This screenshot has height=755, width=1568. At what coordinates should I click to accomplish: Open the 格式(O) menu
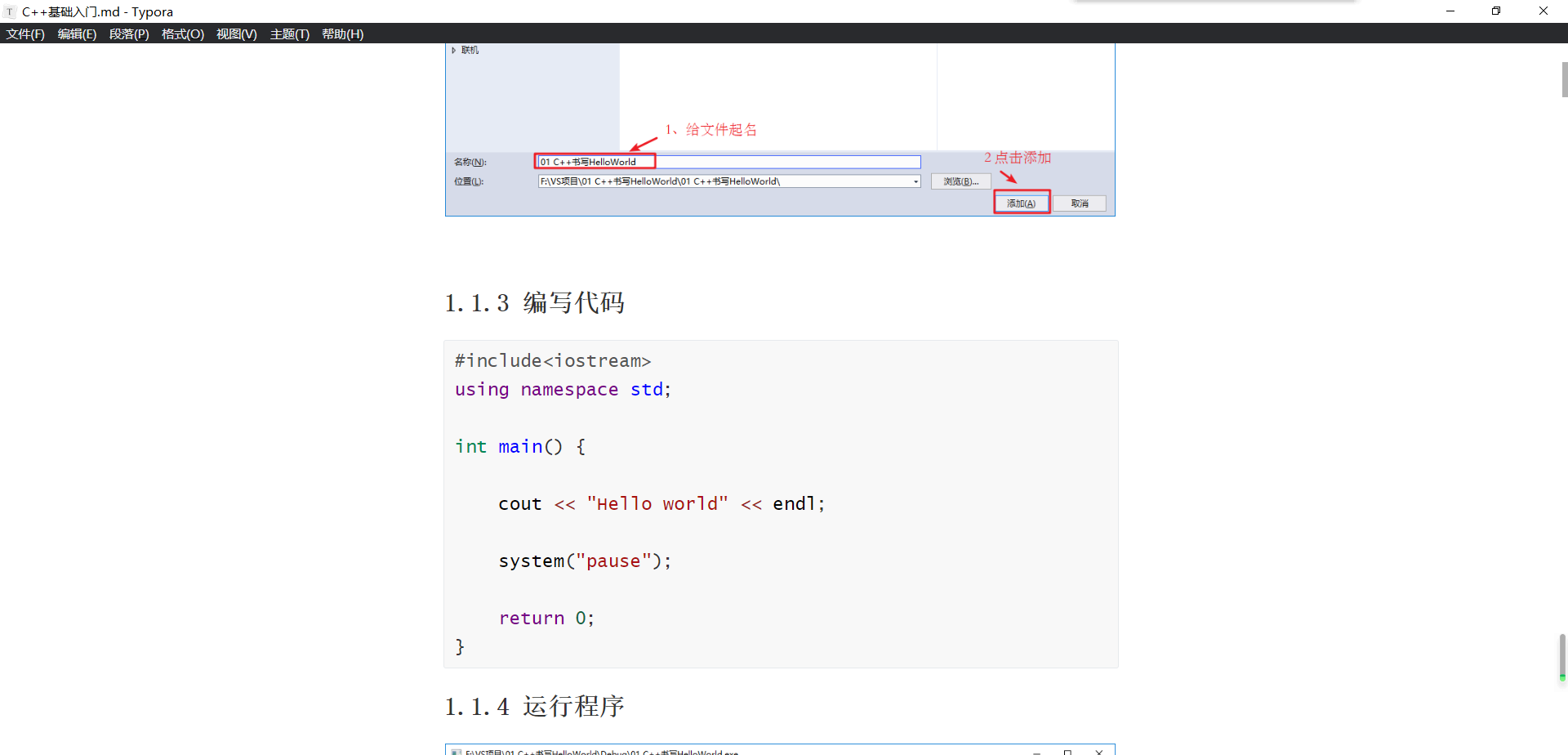pos(182,34)
